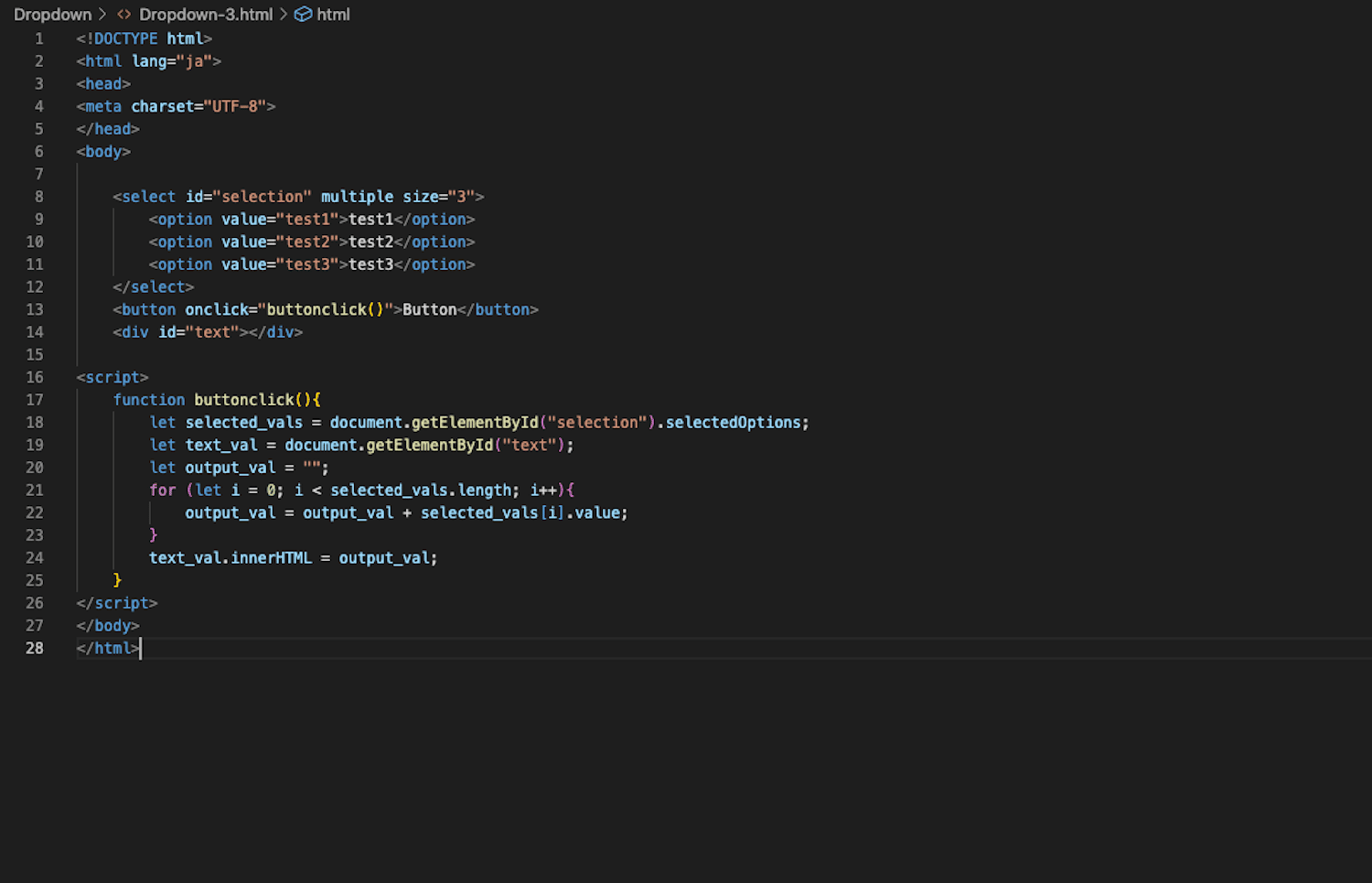Click the yellow closing brace on line 25
This screenshot has width=1372, height=883.
117,580
